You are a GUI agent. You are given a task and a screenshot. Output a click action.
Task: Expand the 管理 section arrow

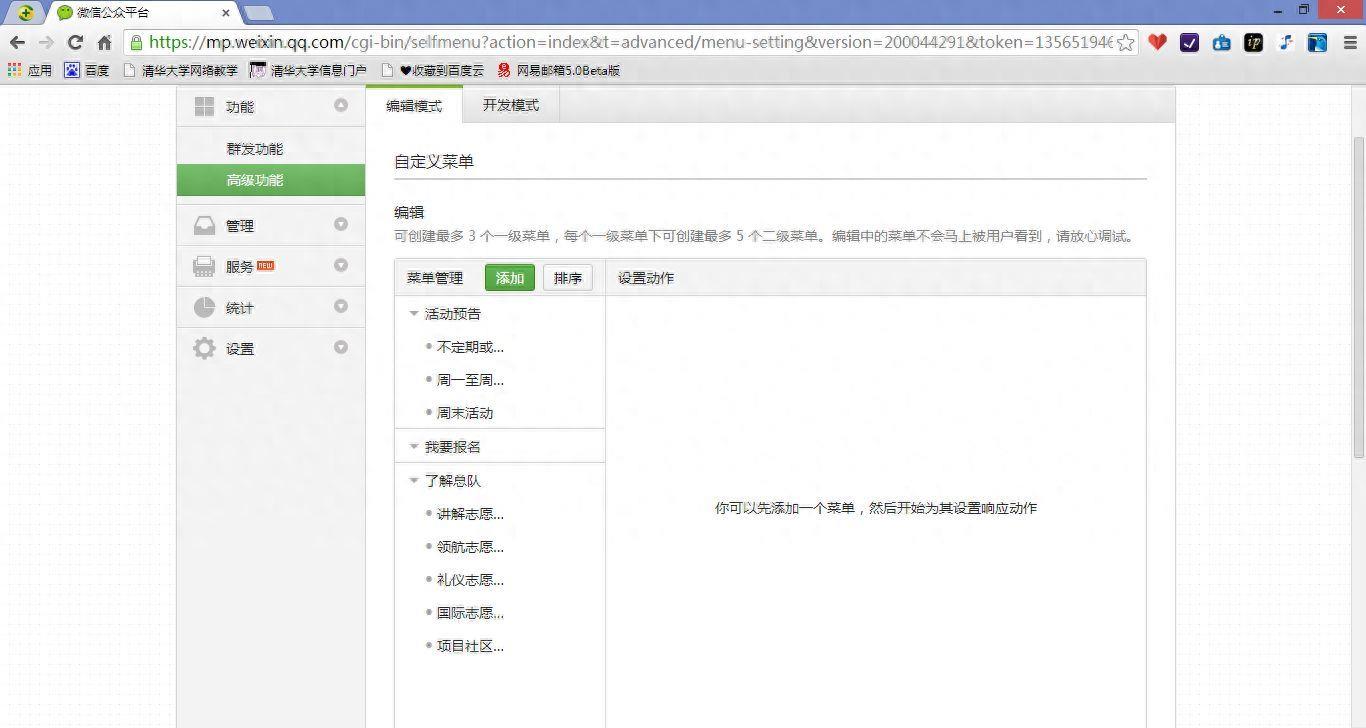pos(341,224)
